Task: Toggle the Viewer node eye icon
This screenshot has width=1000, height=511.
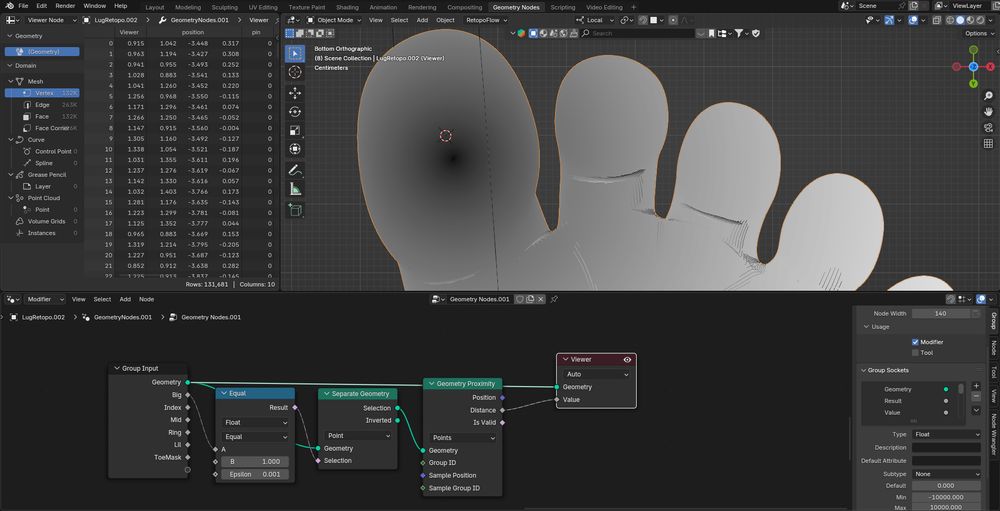Action: (627, 359)
